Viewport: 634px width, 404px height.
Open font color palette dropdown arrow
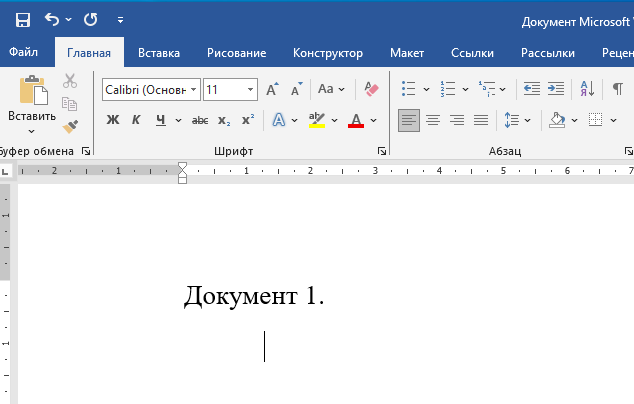click(x=373, y=121)
